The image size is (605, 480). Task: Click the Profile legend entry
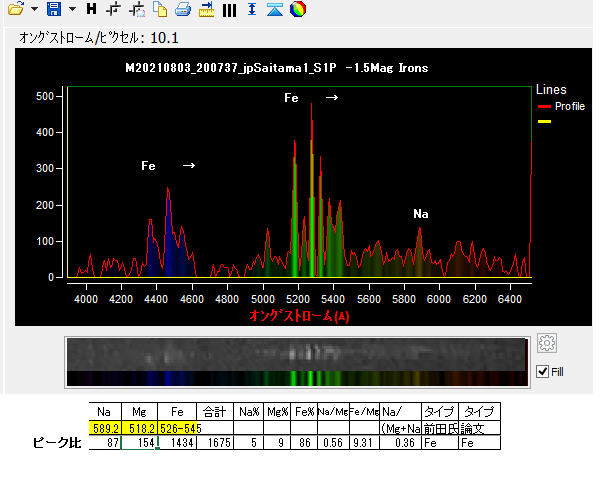pyautogui.click(x=561, y=106)
